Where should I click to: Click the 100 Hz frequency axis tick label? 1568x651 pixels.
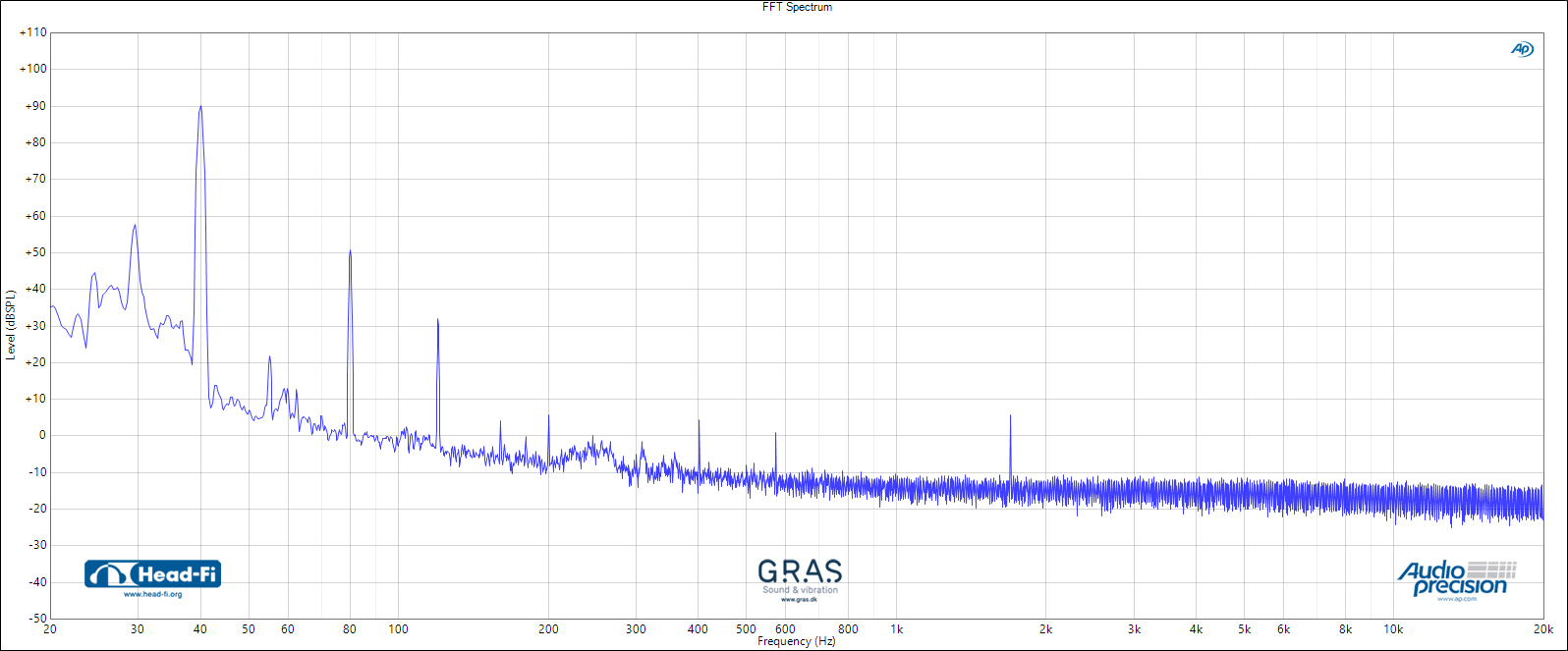(x=398, y=629)
